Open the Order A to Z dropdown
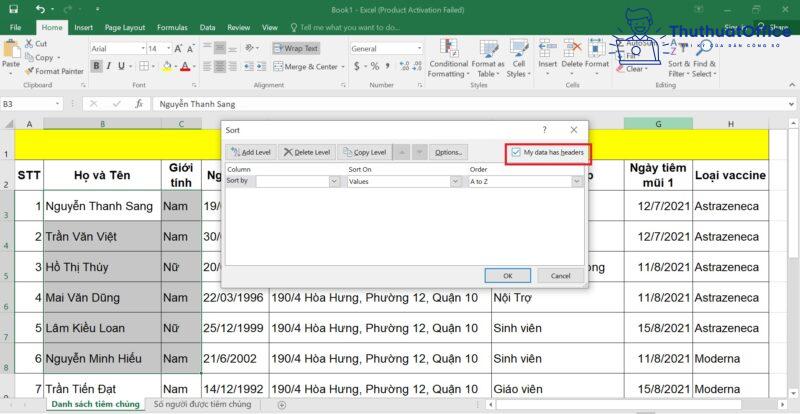Screen dimensions: 800x414 577,181
